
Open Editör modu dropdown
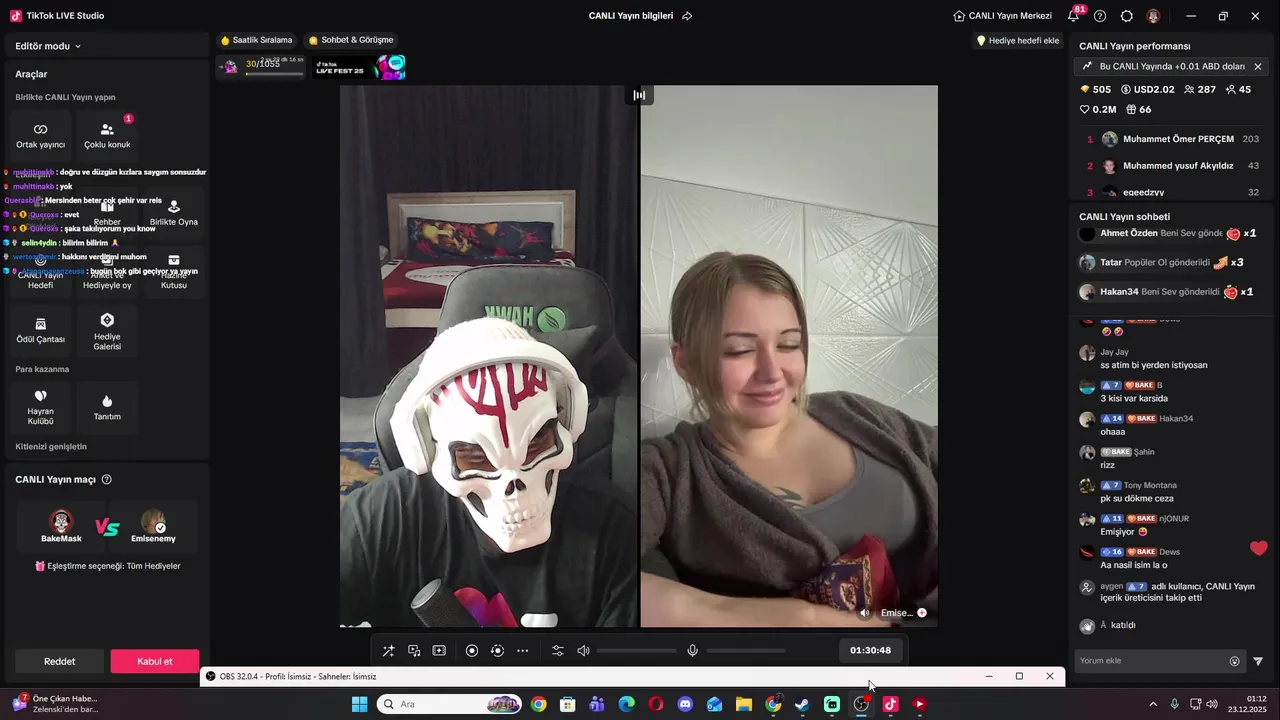coord(48,46)
